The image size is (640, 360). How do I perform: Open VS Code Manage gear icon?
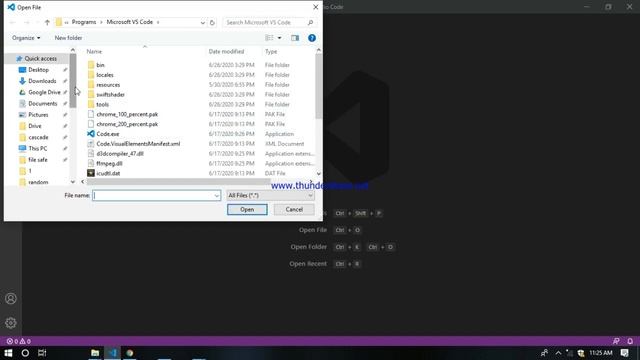click(x=11, y=323)
